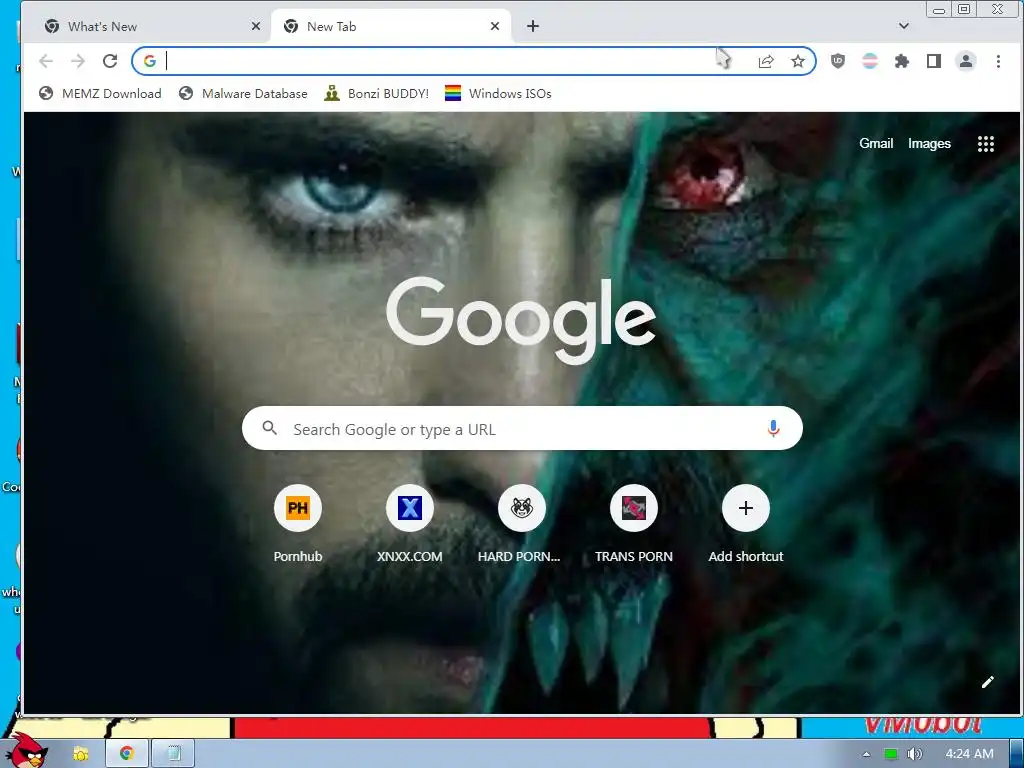Screen dimensions: 1024x768
Task: Customize this page with pencil icon
Action: click(987, 682)
